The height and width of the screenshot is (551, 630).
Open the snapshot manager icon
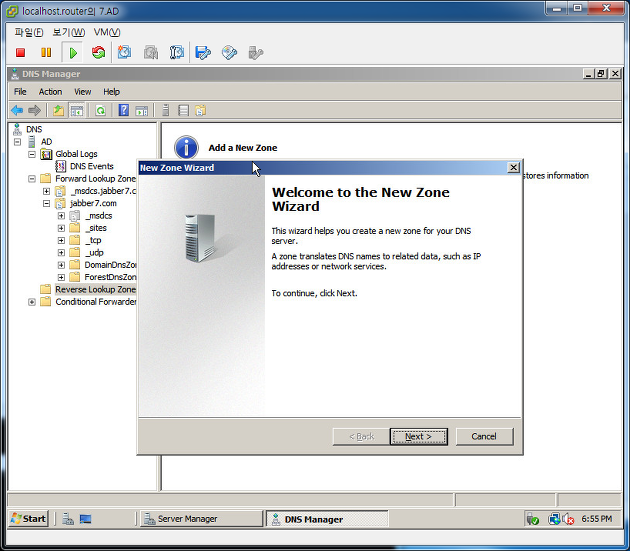point(177,53)
